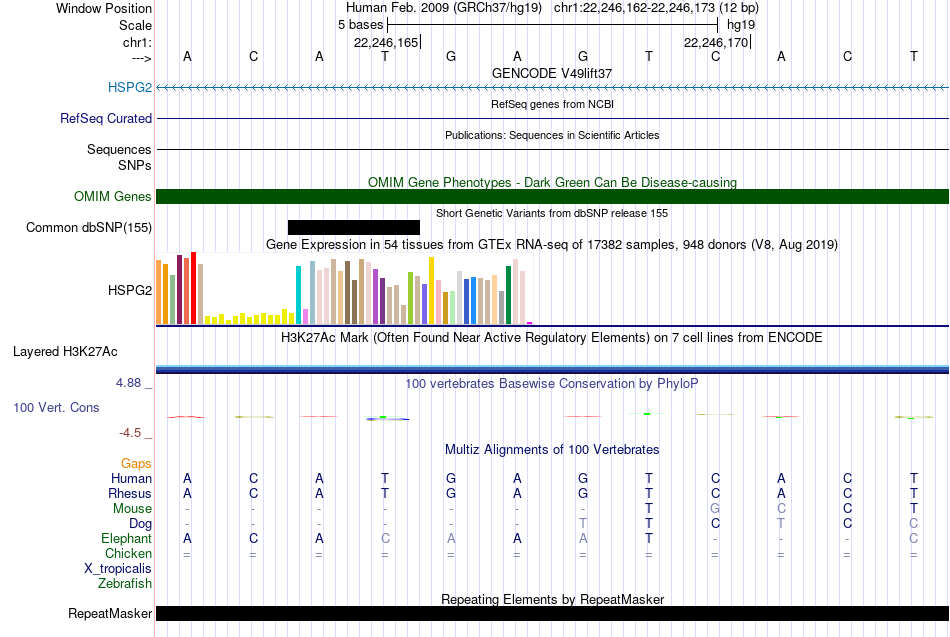The image size is (950, 637).
Task: Click the tall red bar in GTEx chart
Action: 193,288
